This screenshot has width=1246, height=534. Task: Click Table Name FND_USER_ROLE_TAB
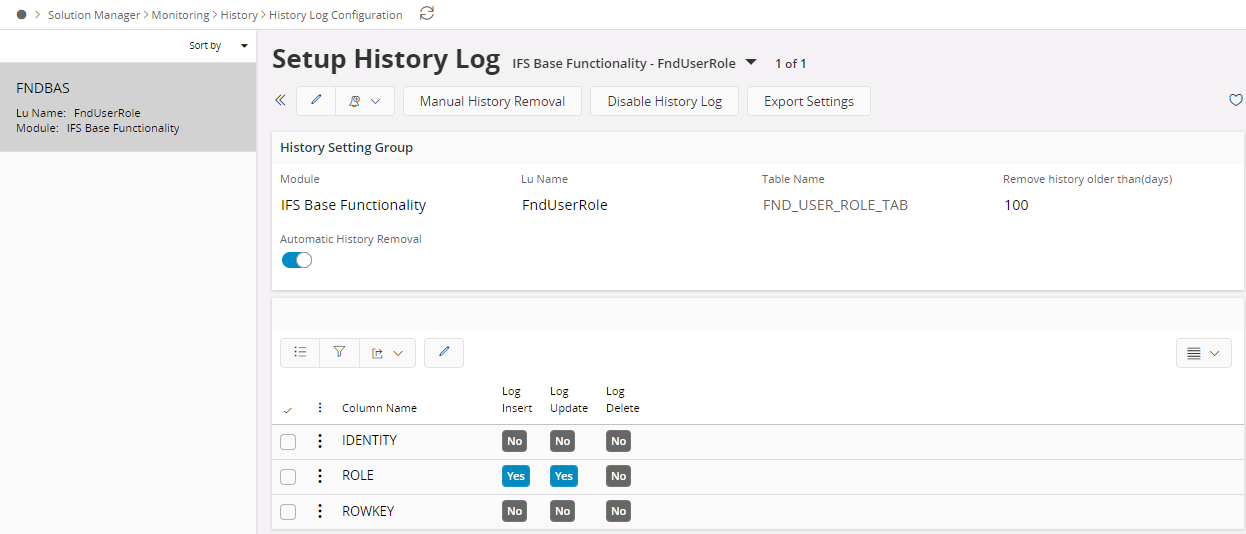[x=835, y=206]
